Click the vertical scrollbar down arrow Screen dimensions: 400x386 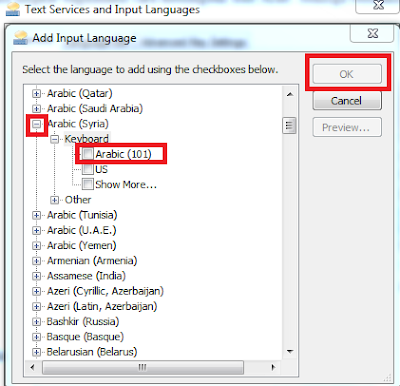[x=290, y=351]
